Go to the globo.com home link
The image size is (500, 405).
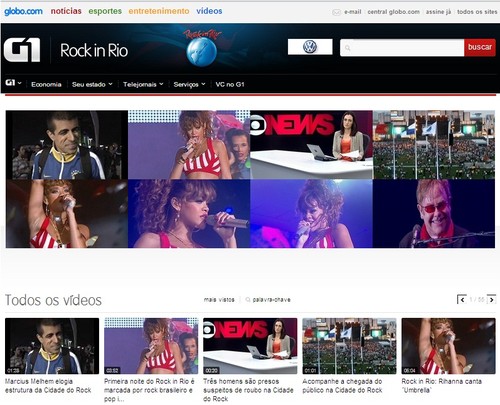23,11
